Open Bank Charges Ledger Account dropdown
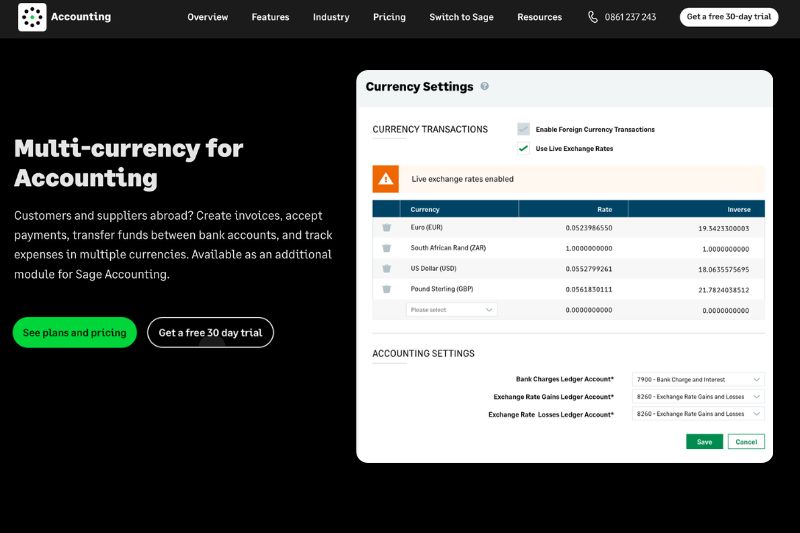Image resolution: width=800 pixels, height=533 pixels. pyautogui.click(x=698, y=379)
